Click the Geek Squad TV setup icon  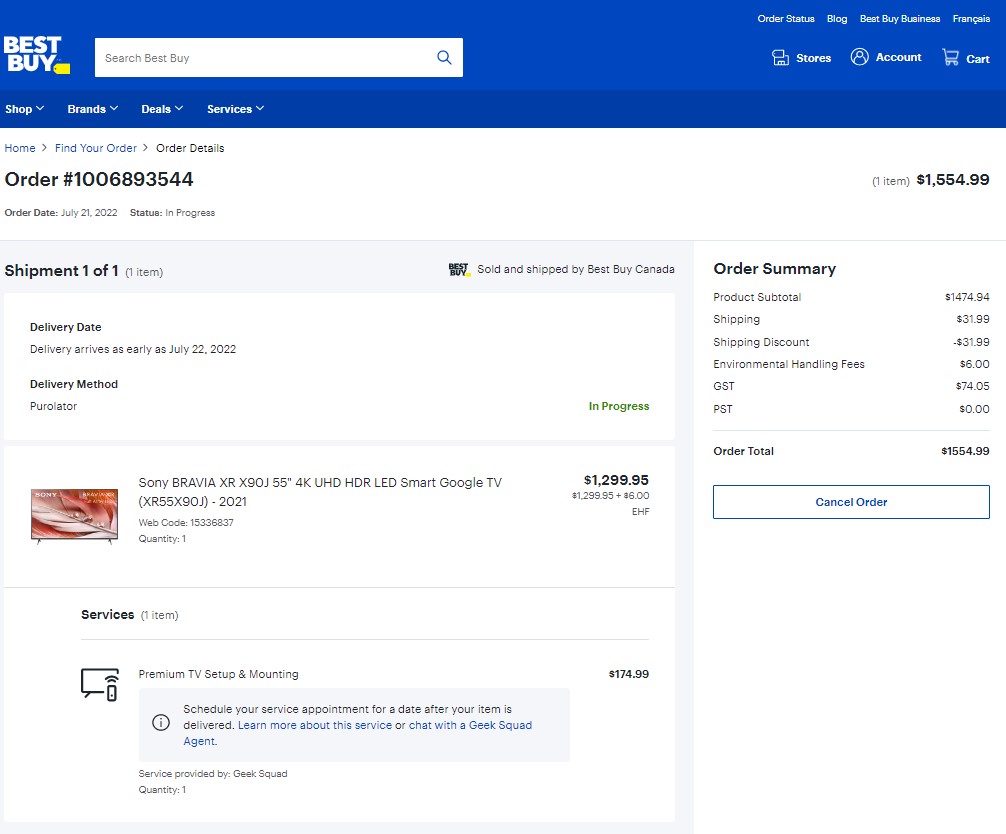pos(100,684)
